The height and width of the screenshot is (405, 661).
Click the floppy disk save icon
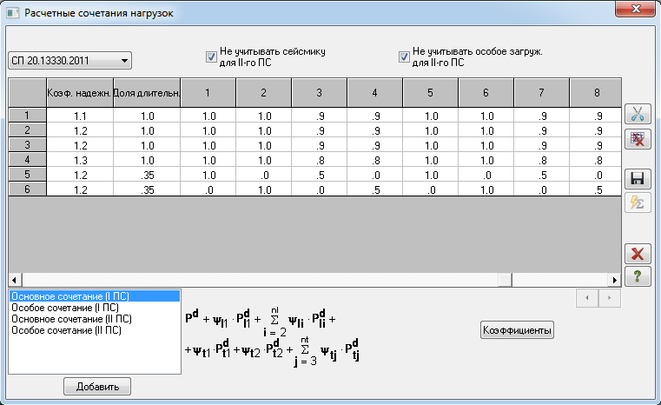point(637,179)
